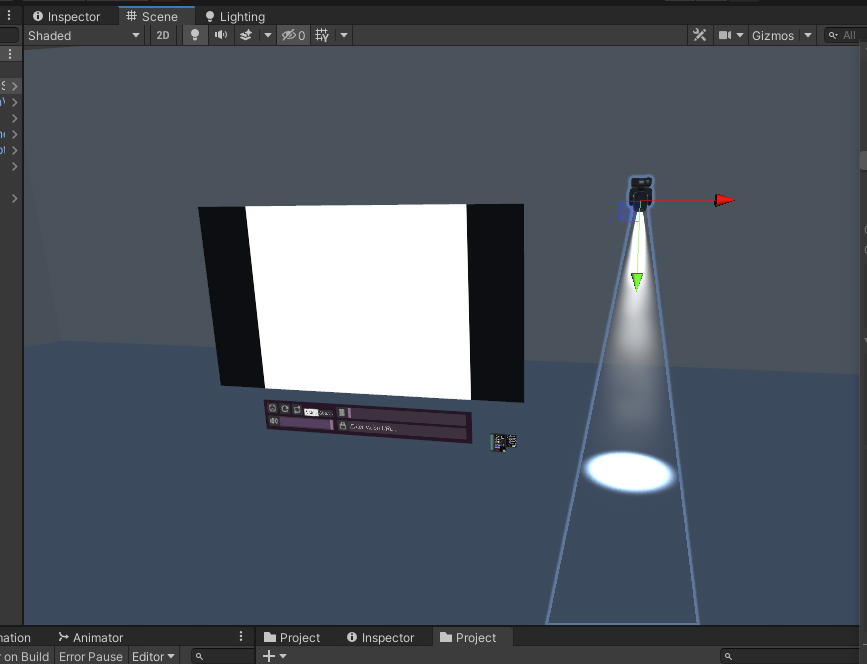Toggle Error Pause in console

pos(91,656)
